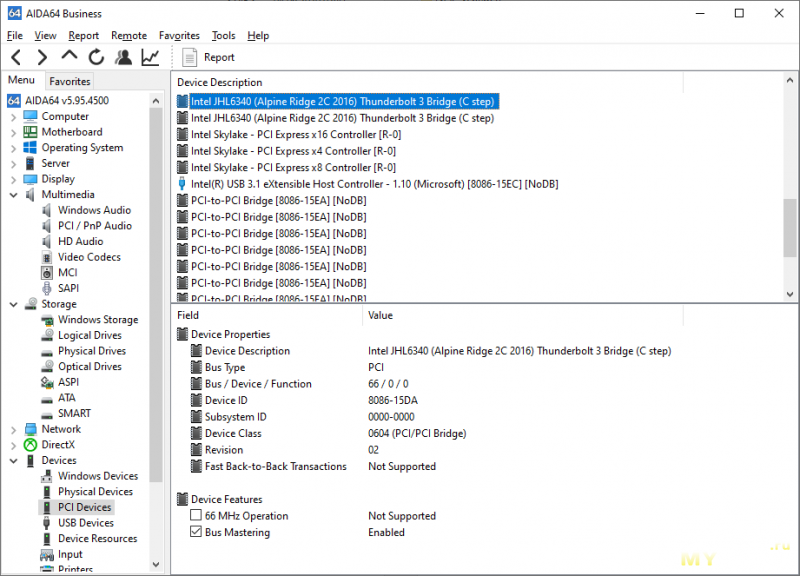Select Motherboard in the tree

click(72, 132)
